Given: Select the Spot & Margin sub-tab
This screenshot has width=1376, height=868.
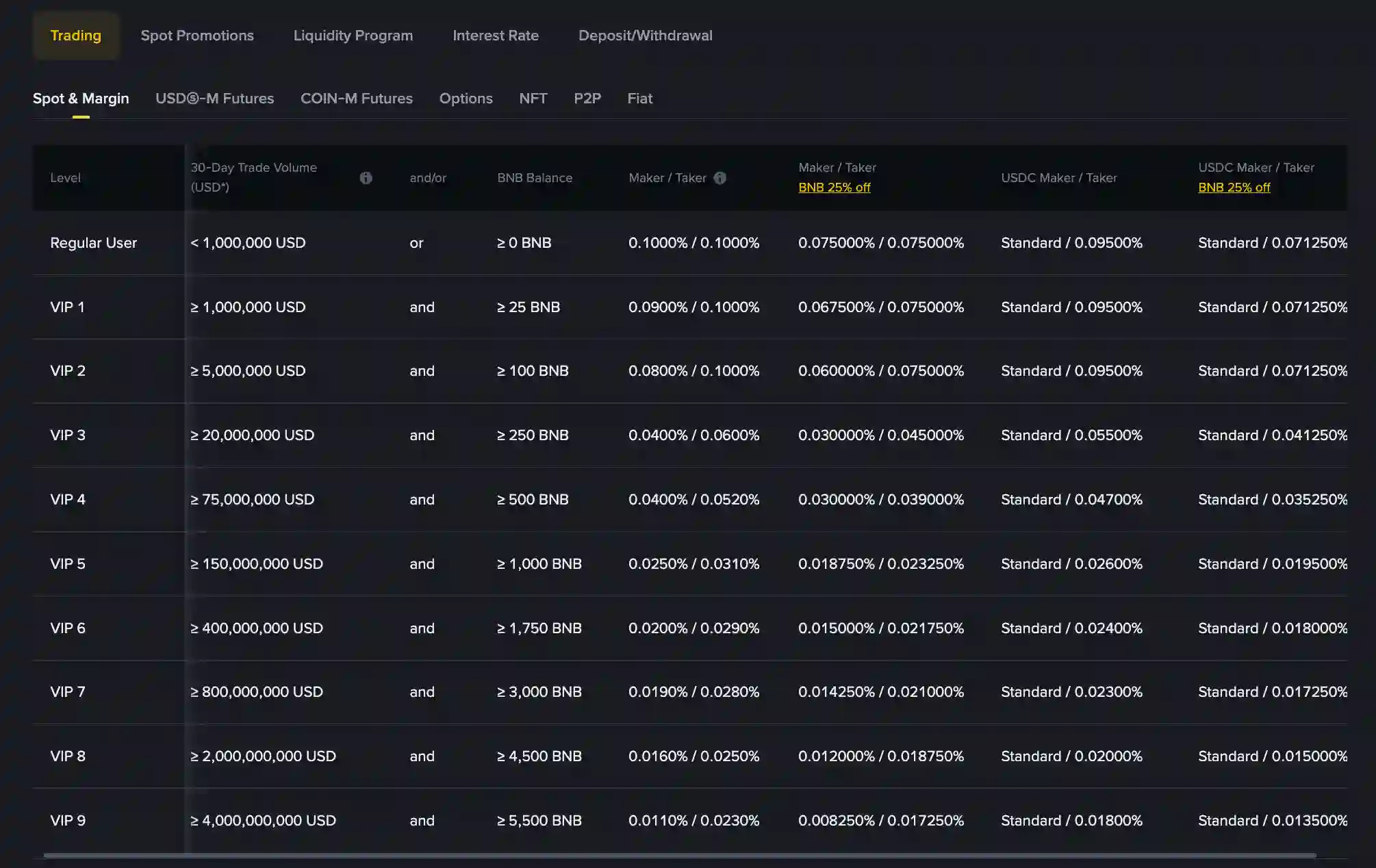Looking at the screenshot, I should (81, 98).
